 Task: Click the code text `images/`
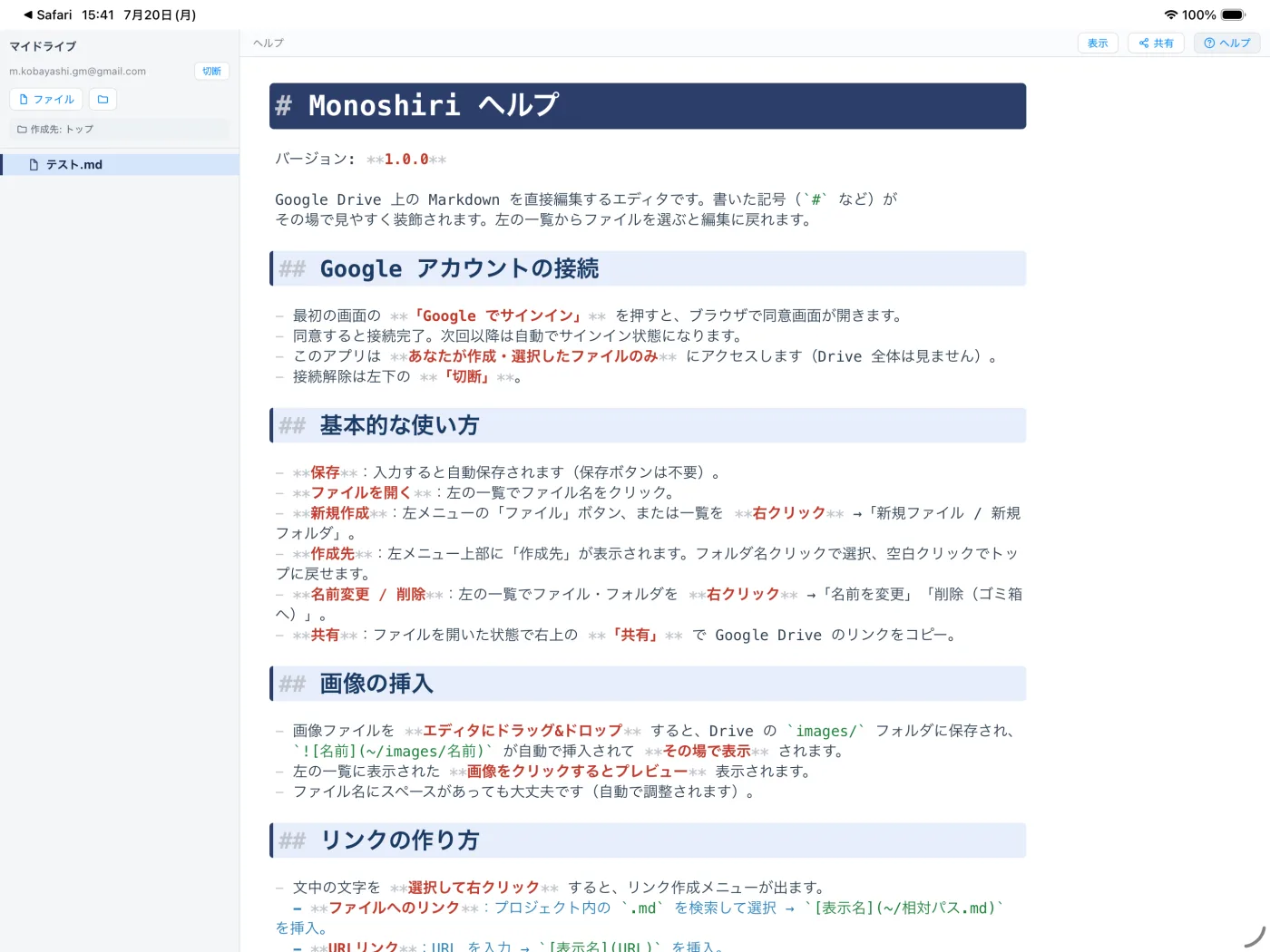coord(825,731)
